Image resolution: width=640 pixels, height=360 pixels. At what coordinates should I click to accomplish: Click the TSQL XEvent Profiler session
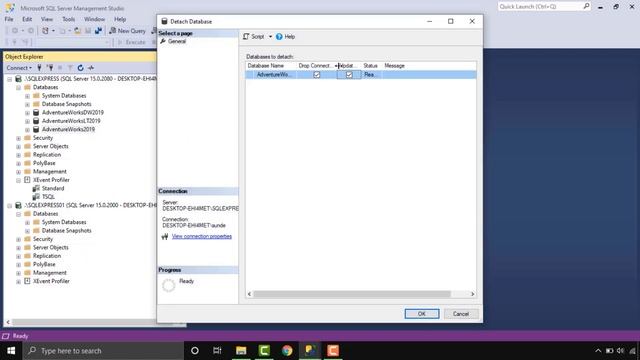[48, 197]
